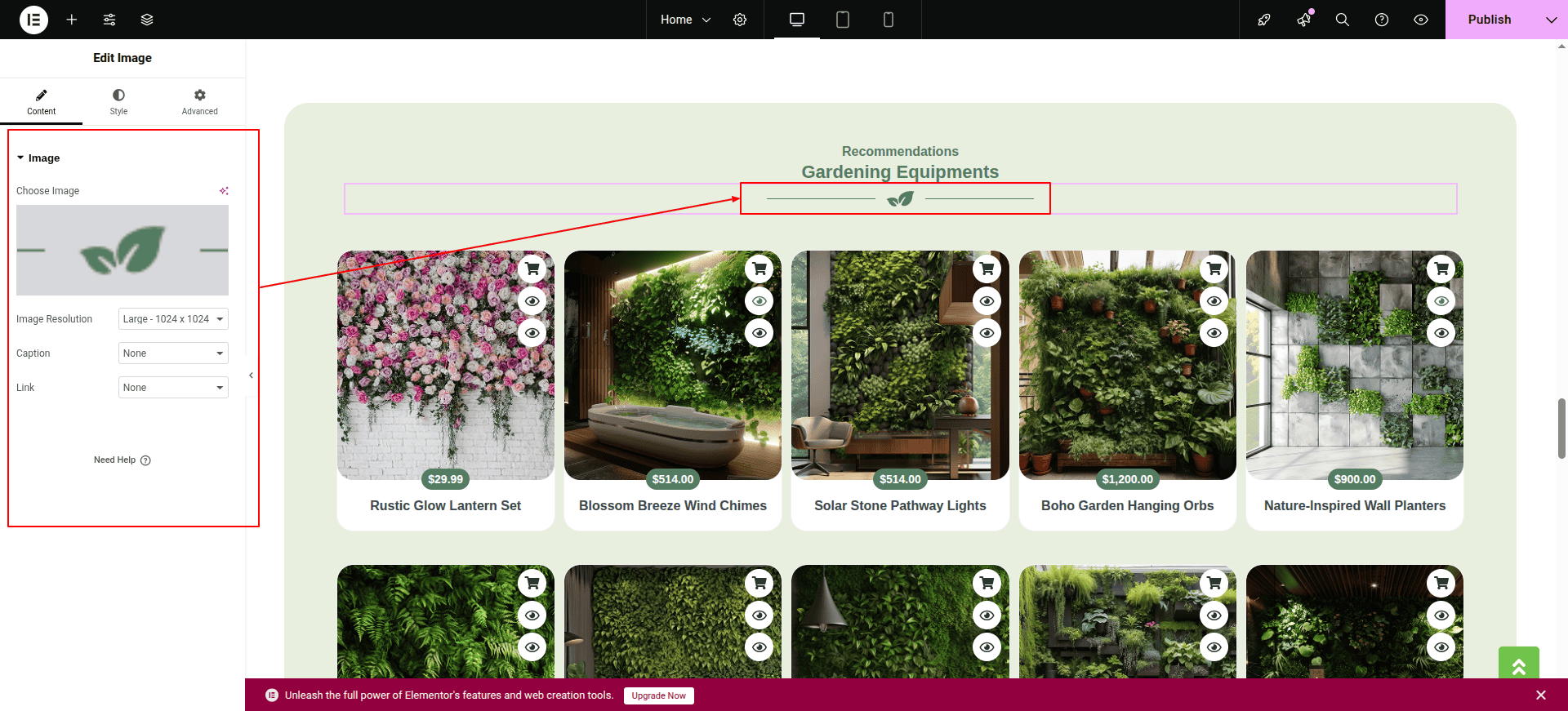Click lower eye icon on Solar Stone Pathway Lights
This screenshot has width=1568, height=711.
[x=987, y=333]
